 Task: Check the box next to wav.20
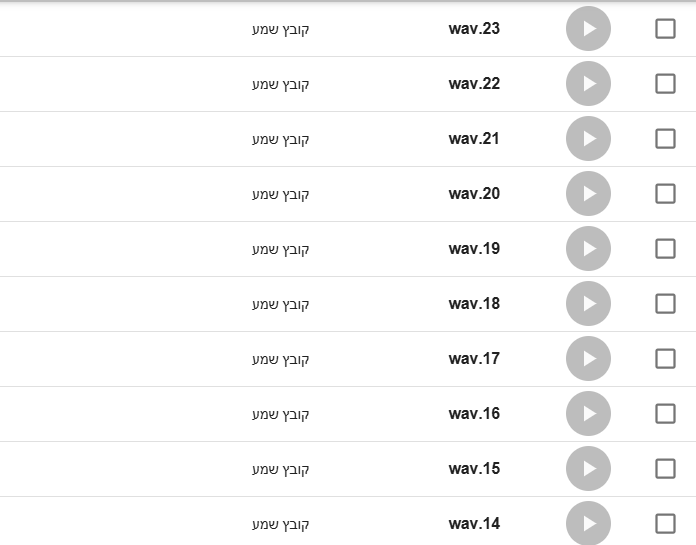click(665, 194)
